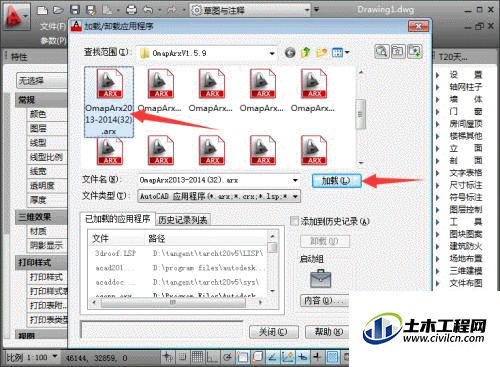Viewport: 500px width, 367px height.
Task: Select the OmapArx2013-2014(32).arx file
Action: point(109,102)
